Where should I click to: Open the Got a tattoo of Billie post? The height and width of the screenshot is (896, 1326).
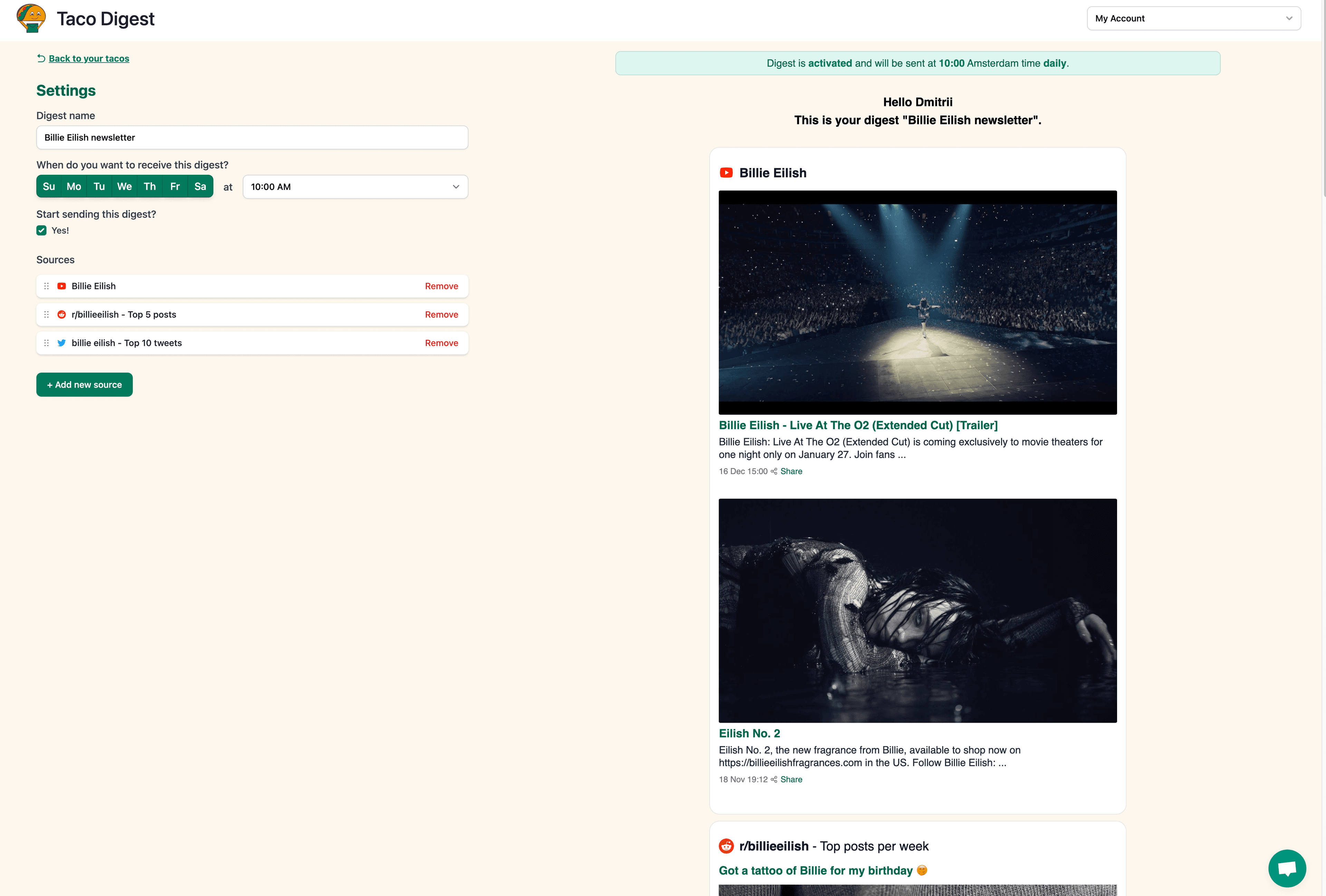[823, 871]
